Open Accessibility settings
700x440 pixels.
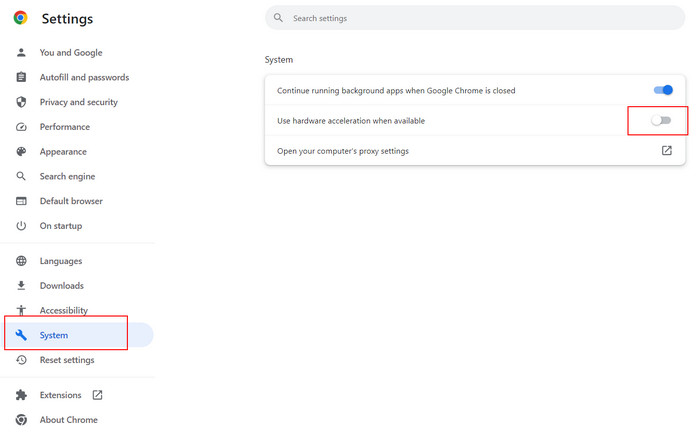64,310
